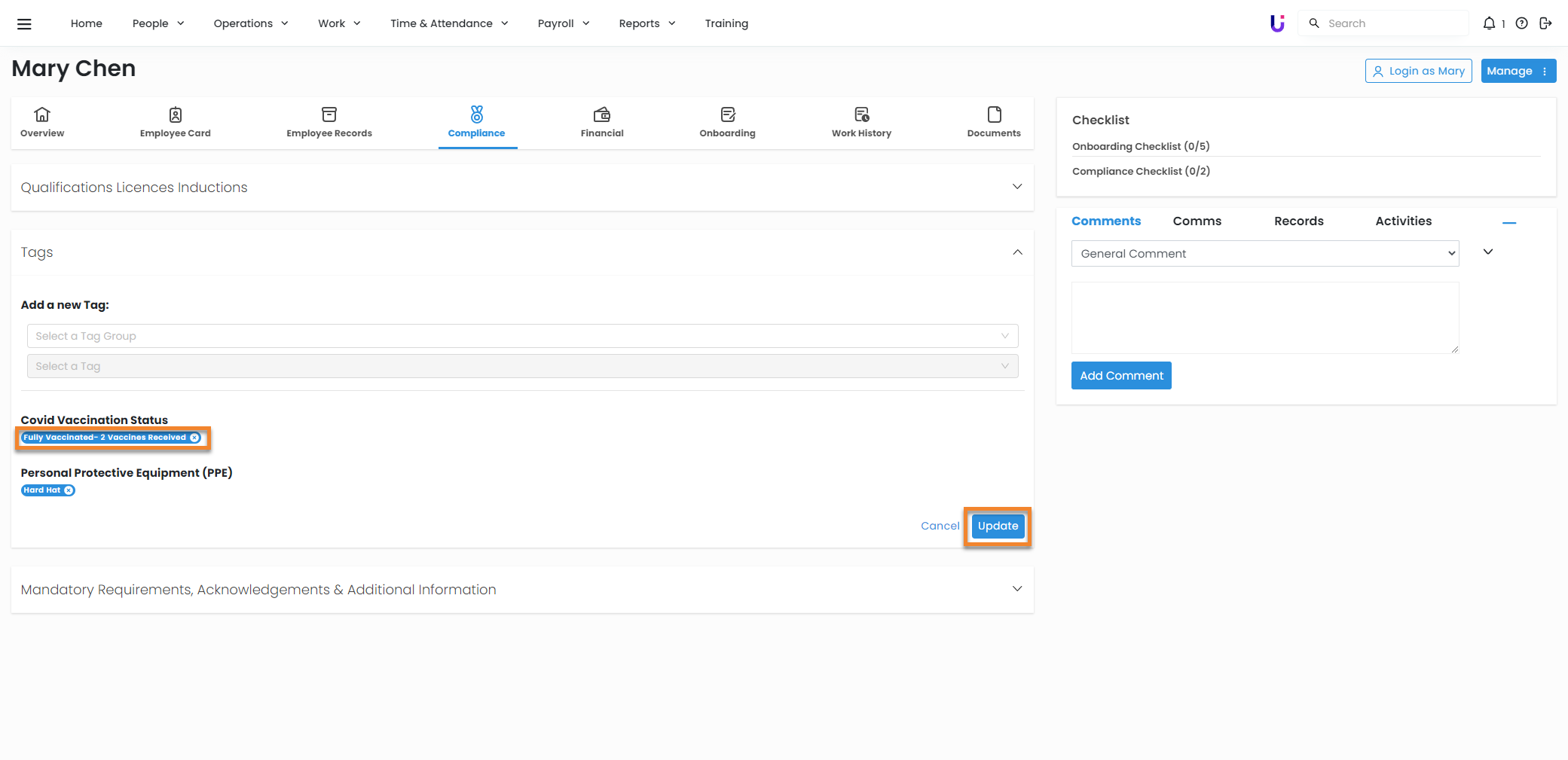Click the Login as Mary button
Screen dimensions: 1568x760
click(x=1418, y=71)
